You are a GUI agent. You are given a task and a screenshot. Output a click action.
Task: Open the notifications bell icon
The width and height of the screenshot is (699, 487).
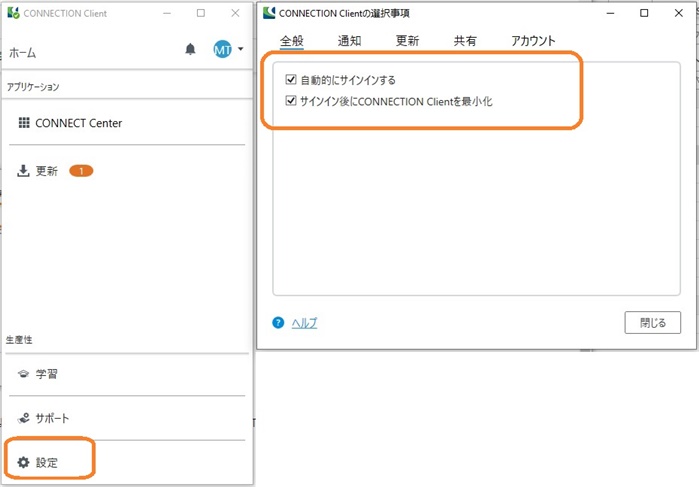pyautogui.click(x=190, y=49)
